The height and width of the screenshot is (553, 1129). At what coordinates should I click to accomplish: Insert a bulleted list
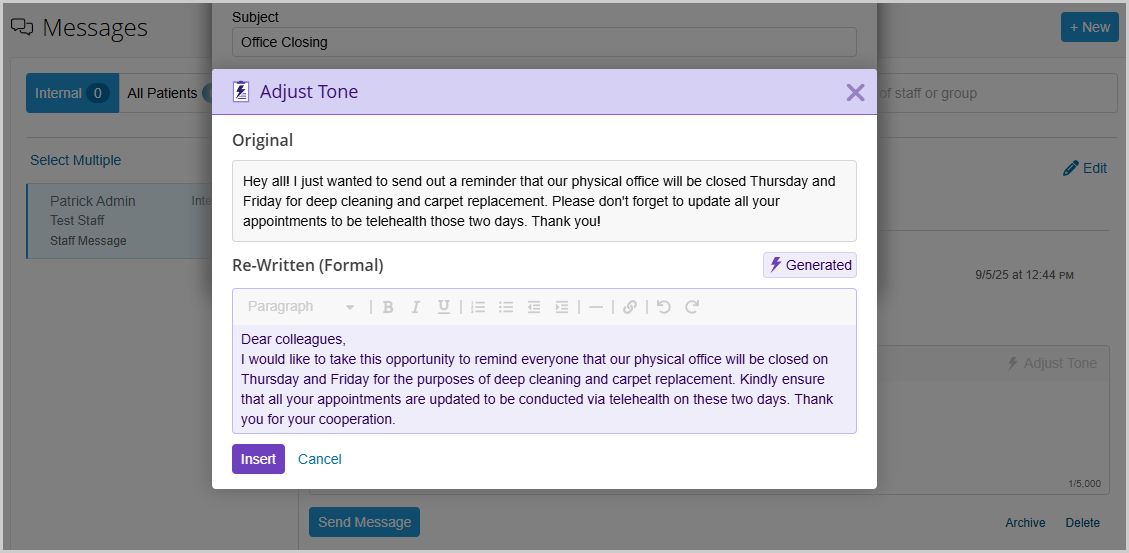click(506, 307)
